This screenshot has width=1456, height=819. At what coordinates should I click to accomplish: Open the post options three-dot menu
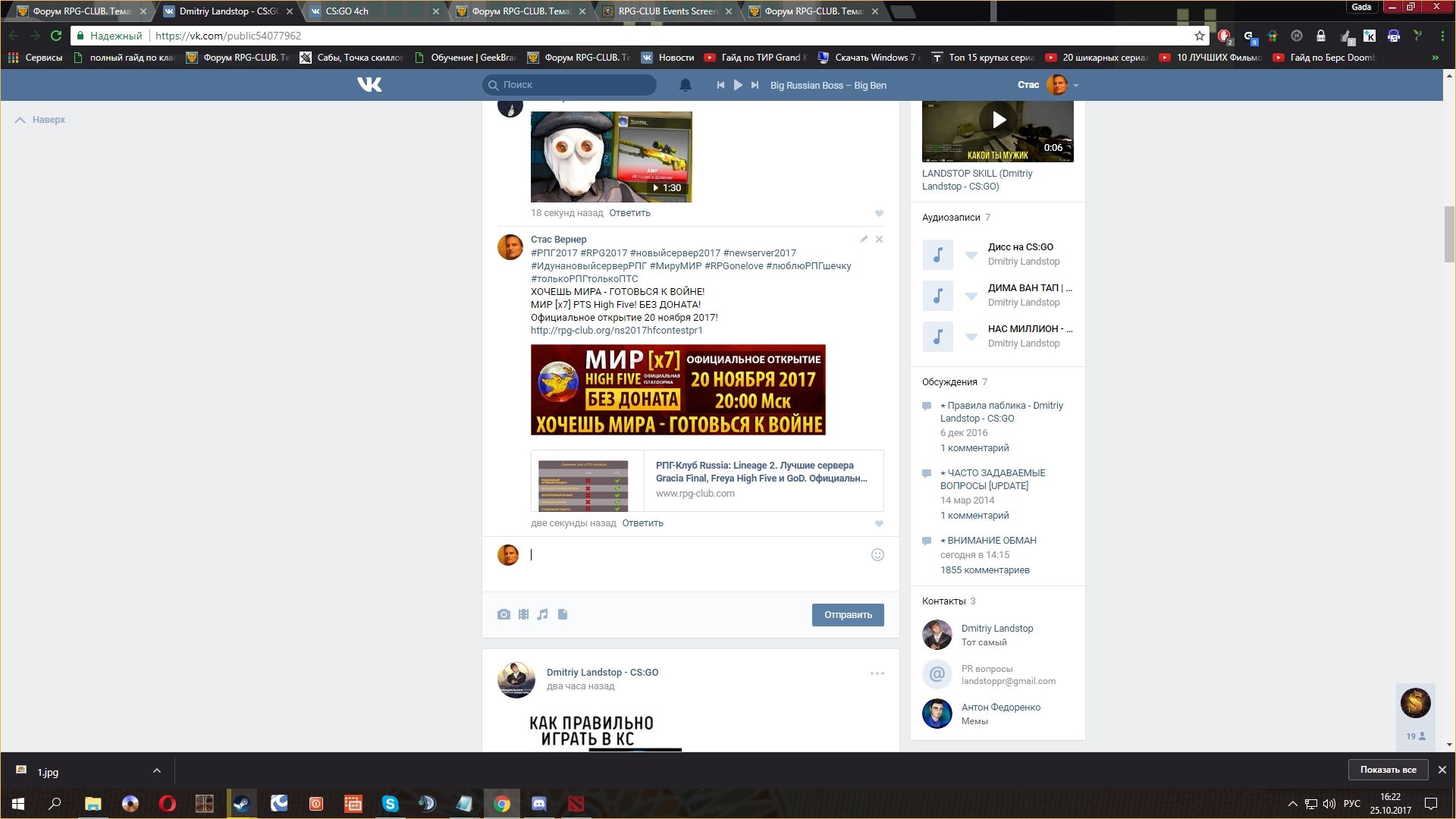(x=877, y=673)
